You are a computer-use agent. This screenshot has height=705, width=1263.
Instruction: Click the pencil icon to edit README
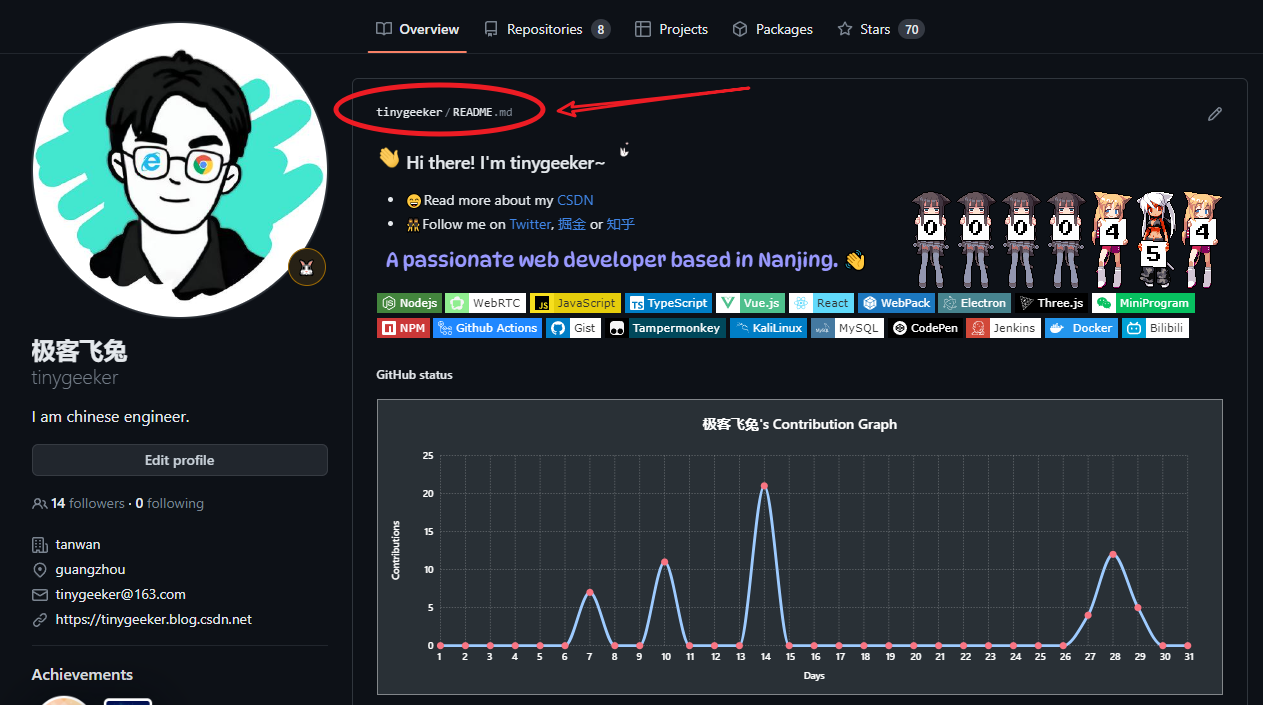pyautogui.click(x=1215, y=114)
